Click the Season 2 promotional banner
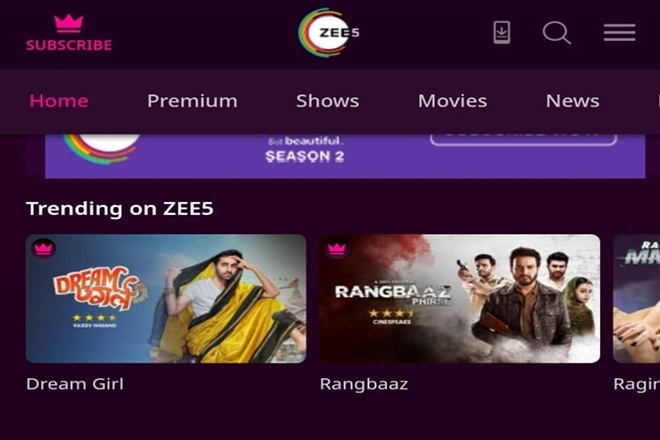Image resolution: width=660 pixels, height=440 pixels. coord(345,156)
